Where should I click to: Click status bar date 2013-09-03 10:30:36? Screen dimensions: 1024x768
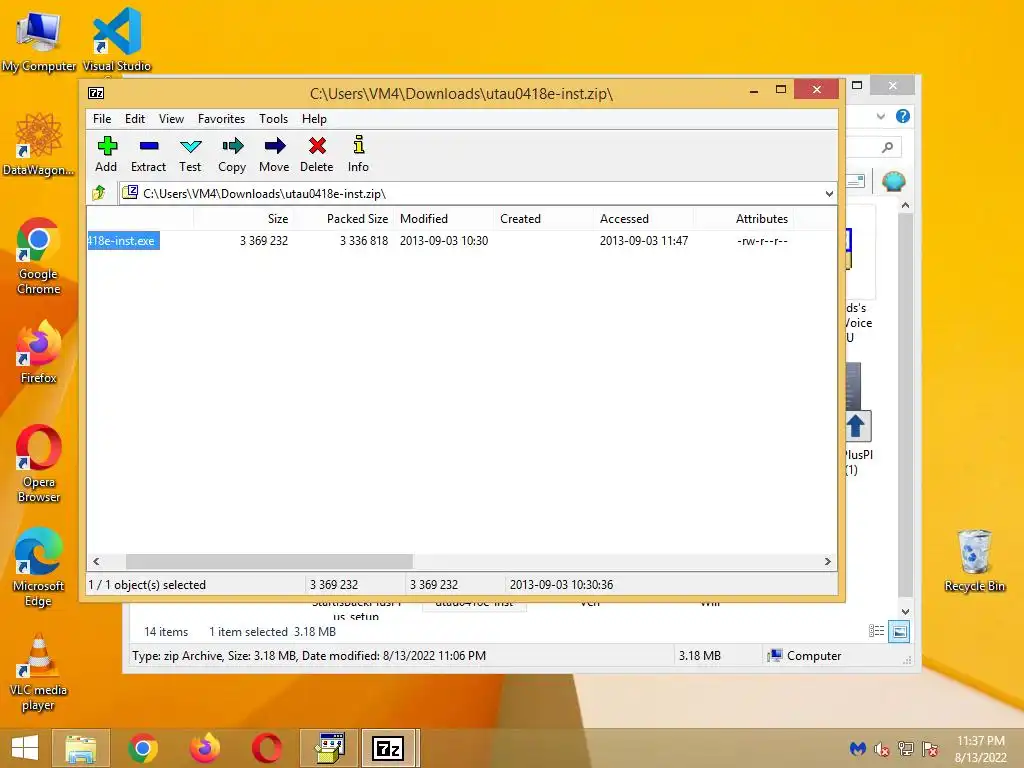(562, 584)
